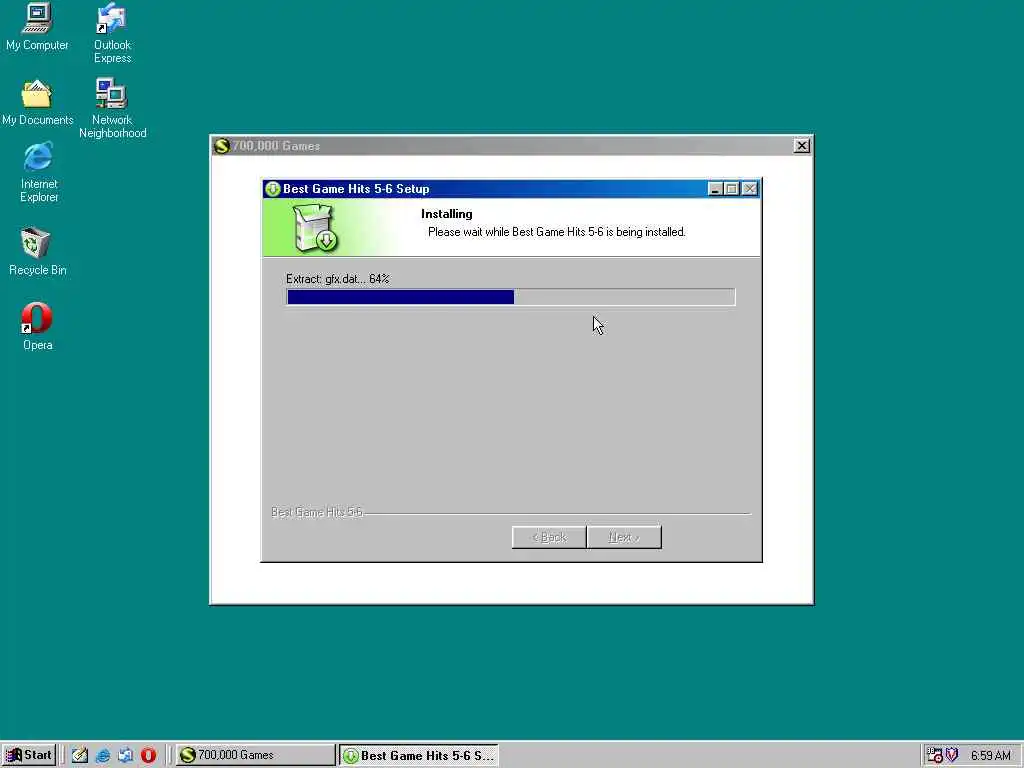
Task: Click the installer box icon in setup header
Action: [x=315, y=228]
